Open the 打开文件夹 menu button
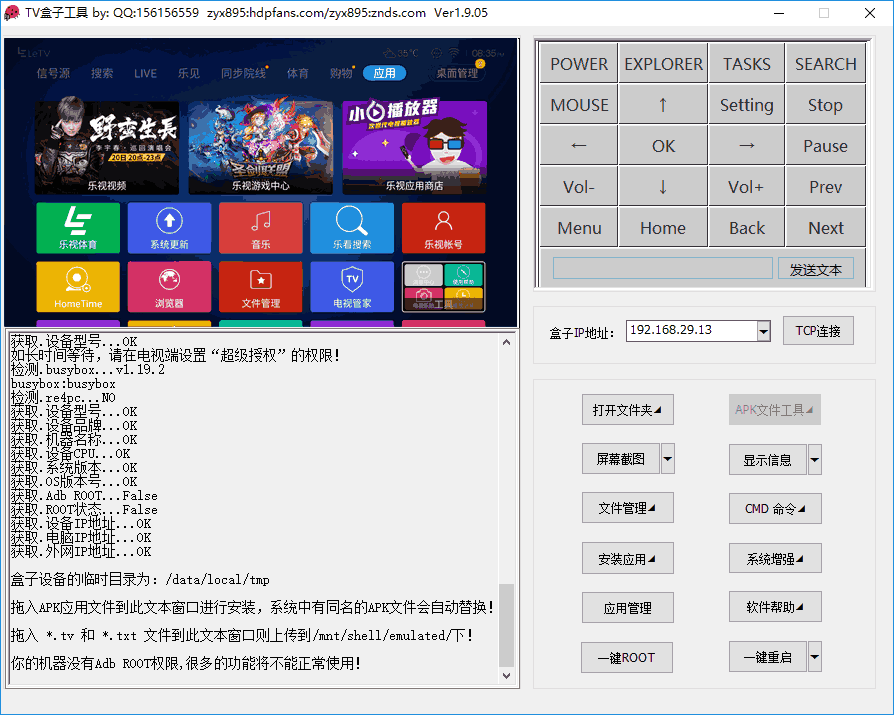The image size is (894, 715). click(627, 409)
